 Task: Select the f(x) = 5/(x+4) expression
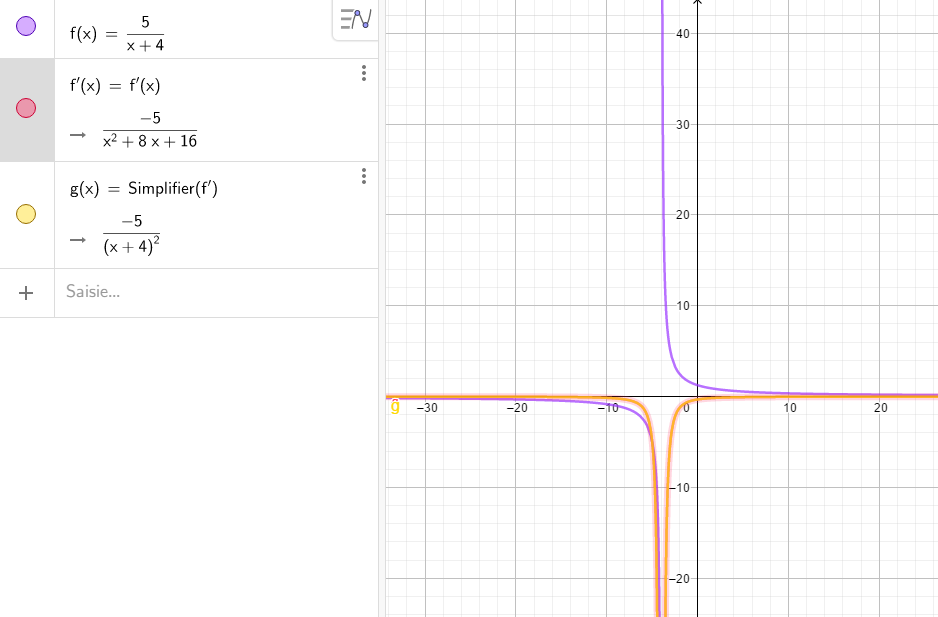point(117,34)
